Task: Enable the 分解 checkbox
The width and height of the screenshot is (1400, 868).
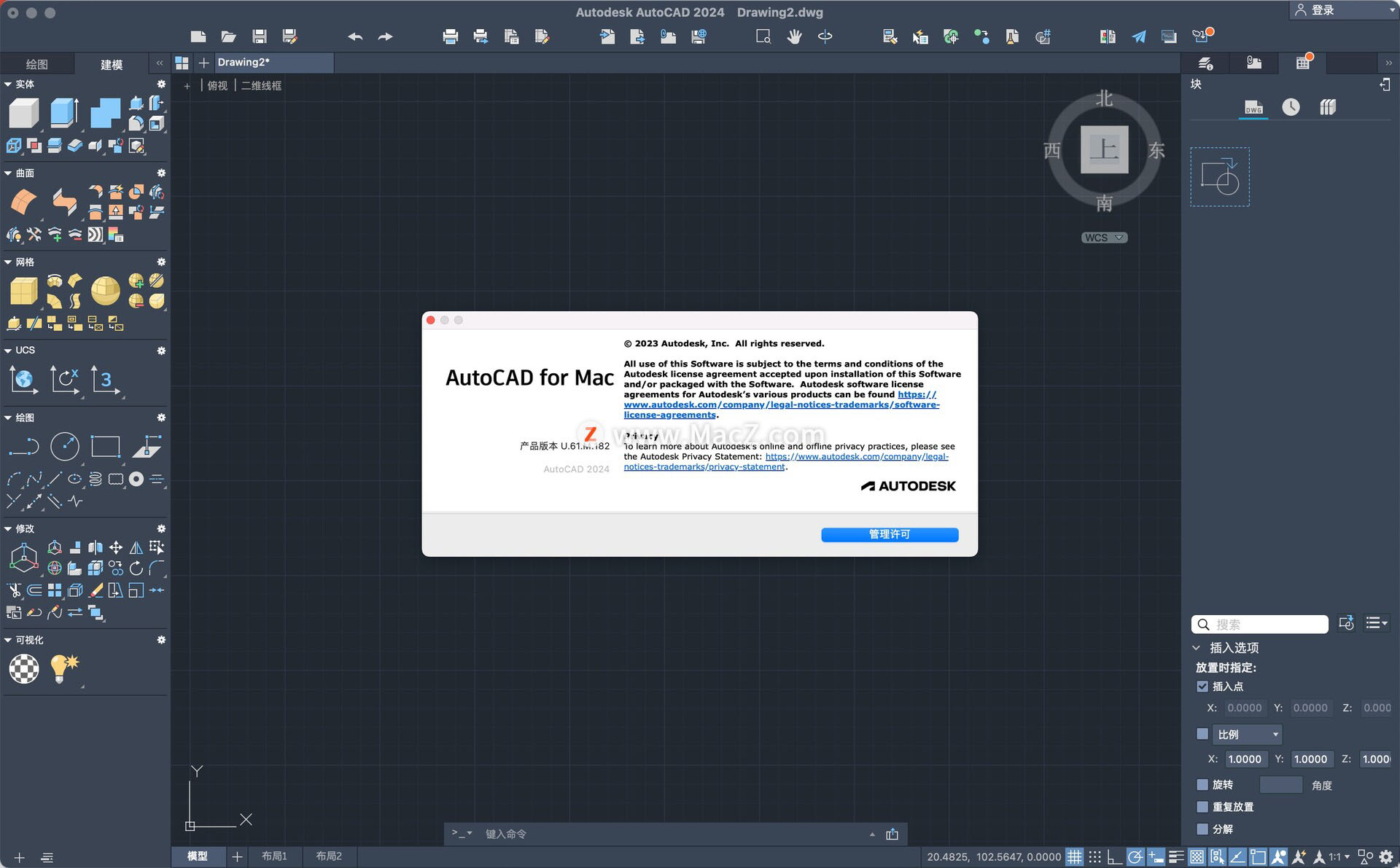Action: (x=1202, y=829)
